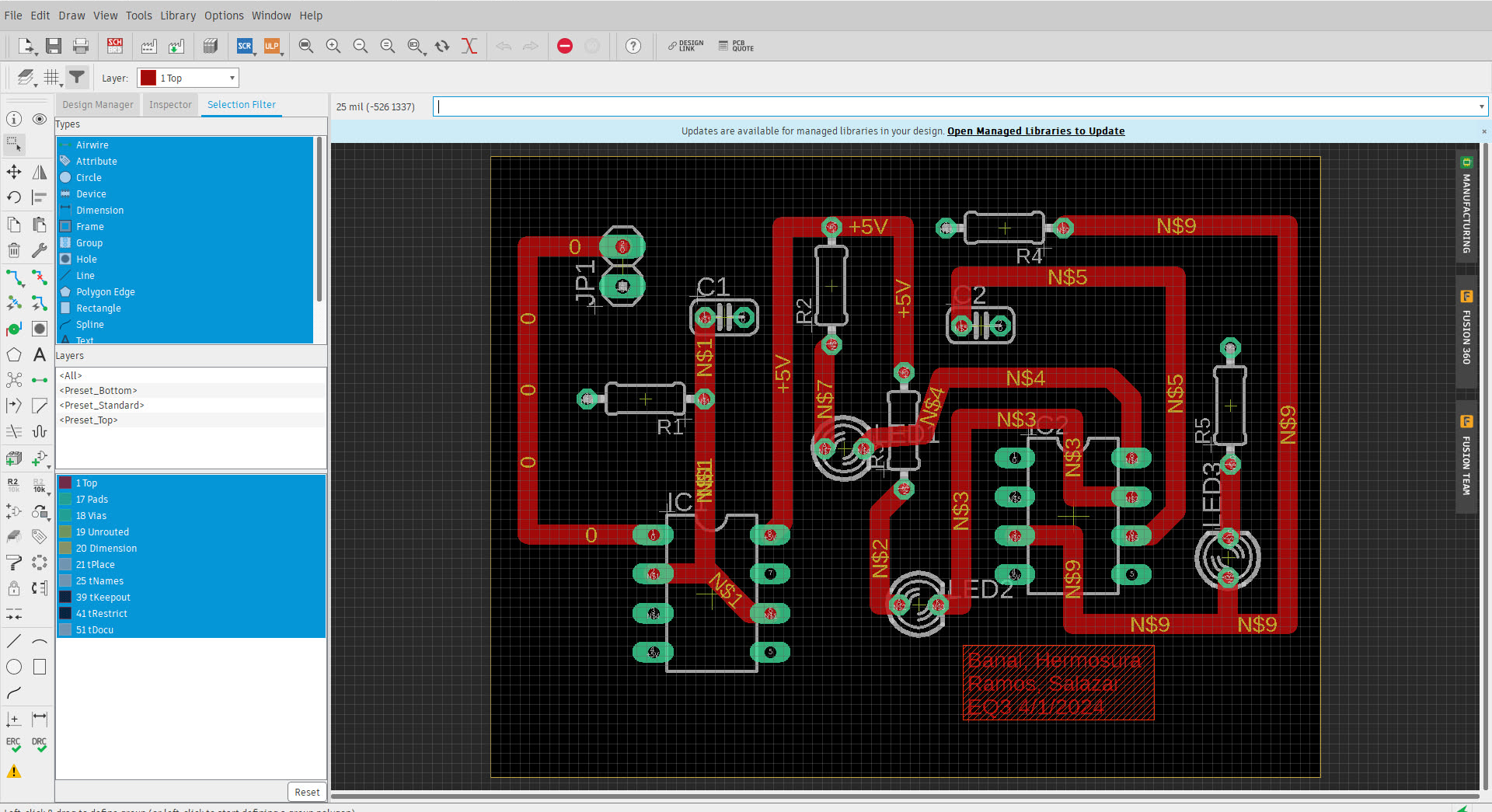1492x812 pixels.
Task: Select the Rotate tool icon
Action: [14, 197]
